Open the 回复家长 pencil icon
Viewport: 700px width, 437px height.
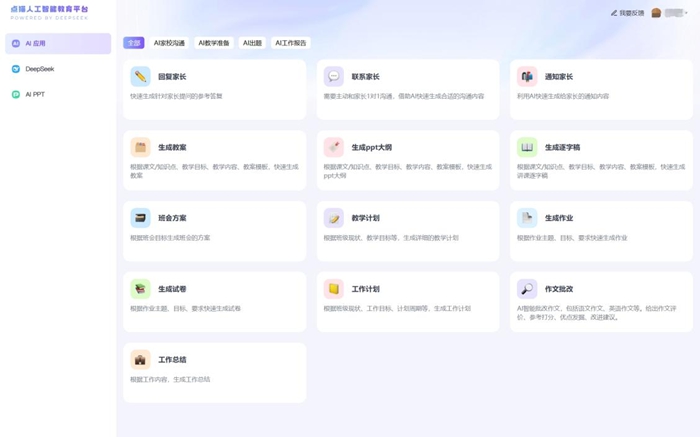(140, 77)
